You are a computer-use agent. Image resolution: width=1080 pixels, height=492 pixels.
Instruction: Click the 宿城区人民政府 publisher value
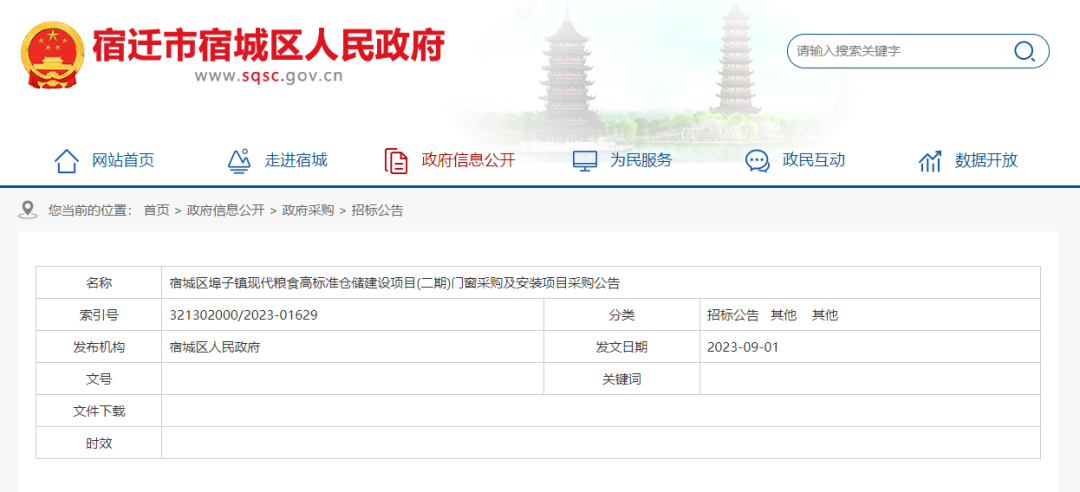click(x=215, y=347)
